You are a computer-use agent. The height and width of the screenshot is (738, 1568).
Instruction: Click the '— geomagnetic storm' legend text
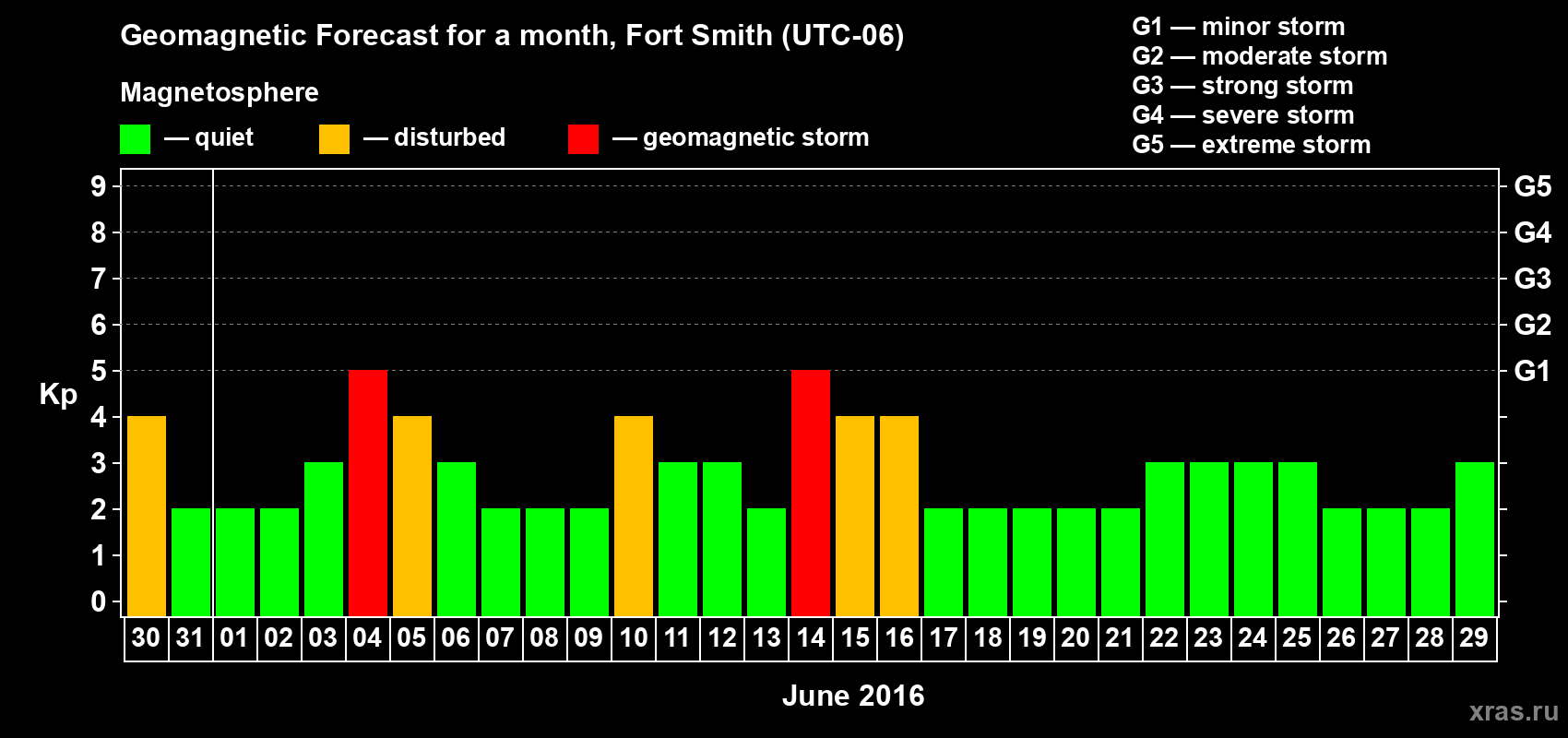click(741, 138)
